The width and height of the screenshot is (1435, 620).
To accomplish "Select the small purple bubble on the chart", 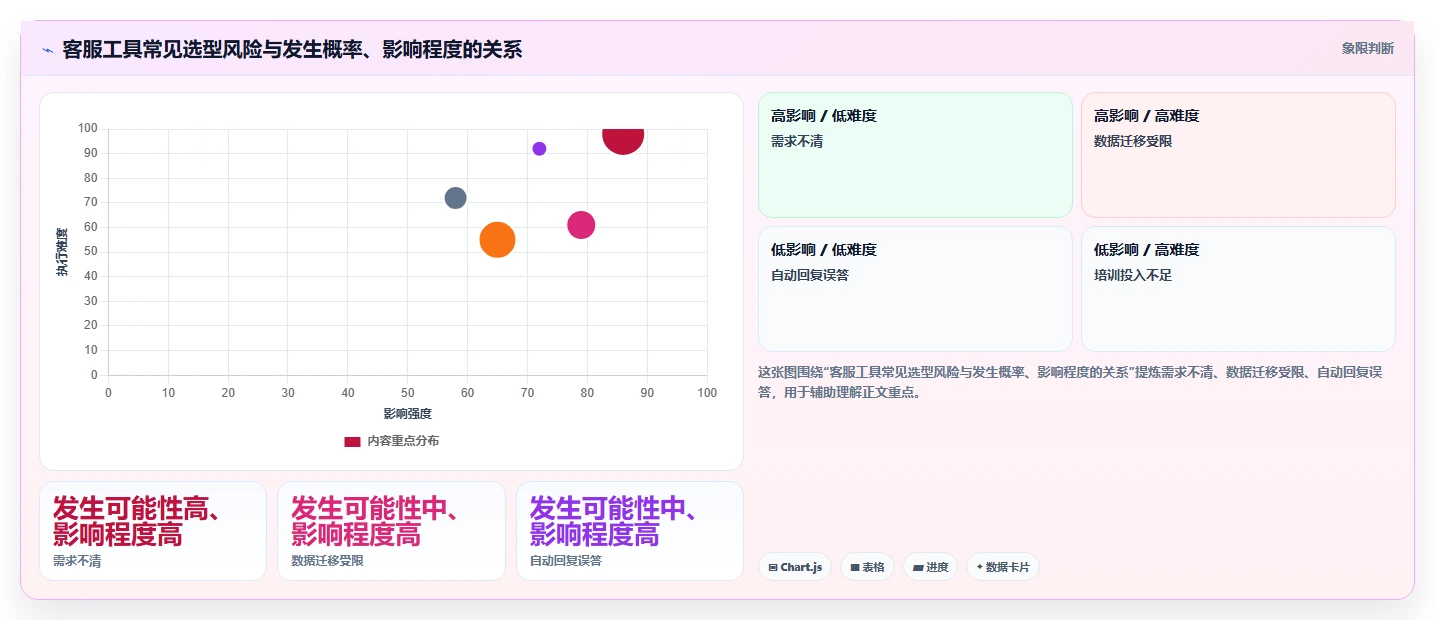I will pyautogui.click(x=539, y=149).
